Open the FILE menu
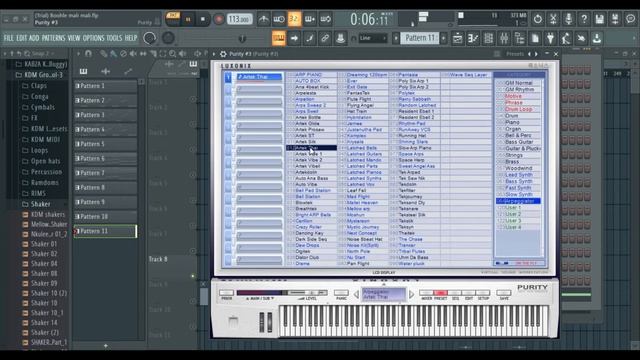Image resolution: width=640 pixels, height=360 pixels. tap(9, 38)
